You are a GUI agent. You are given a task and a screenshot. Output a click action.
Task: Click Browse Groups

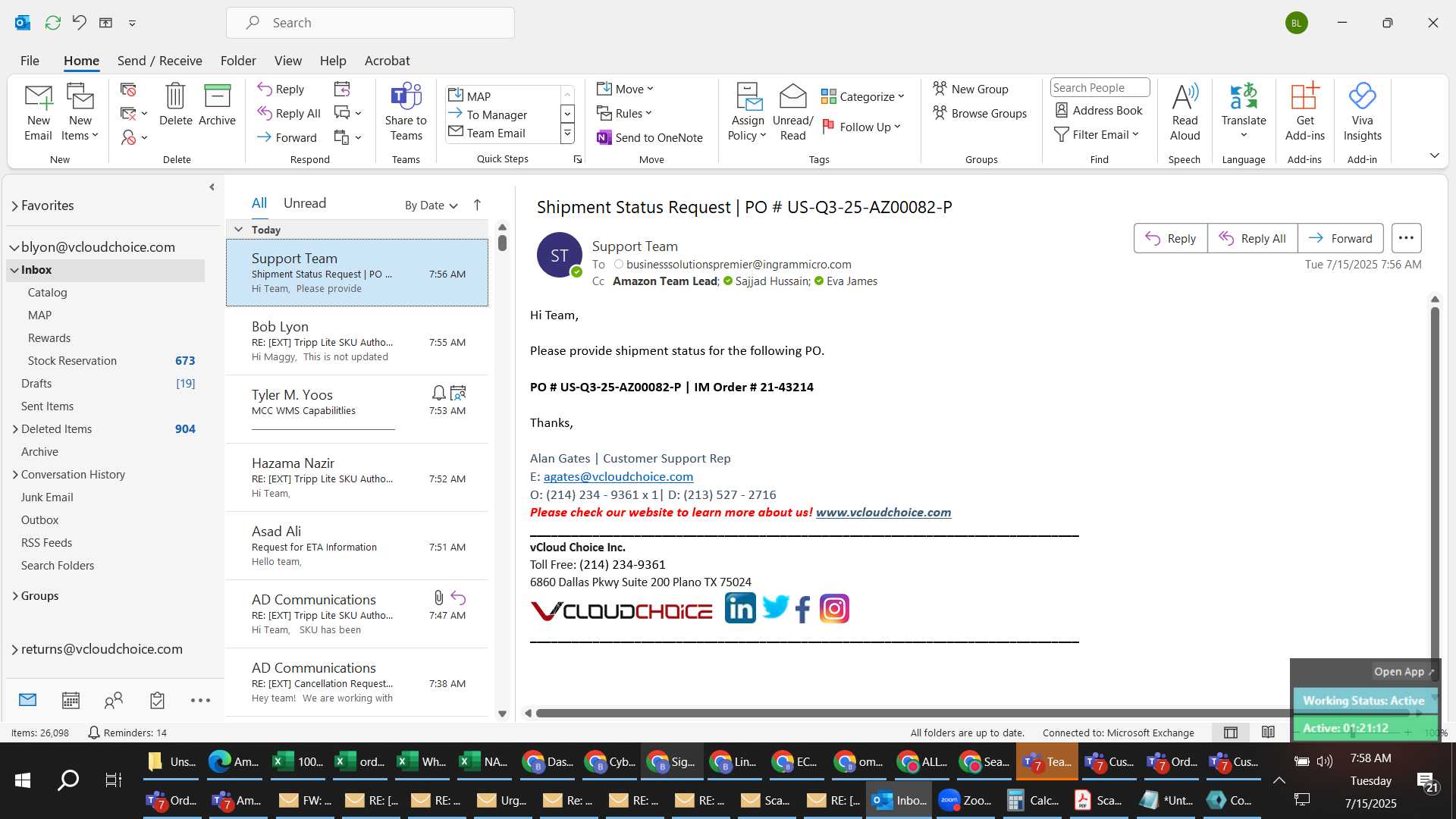pos(980,113)
